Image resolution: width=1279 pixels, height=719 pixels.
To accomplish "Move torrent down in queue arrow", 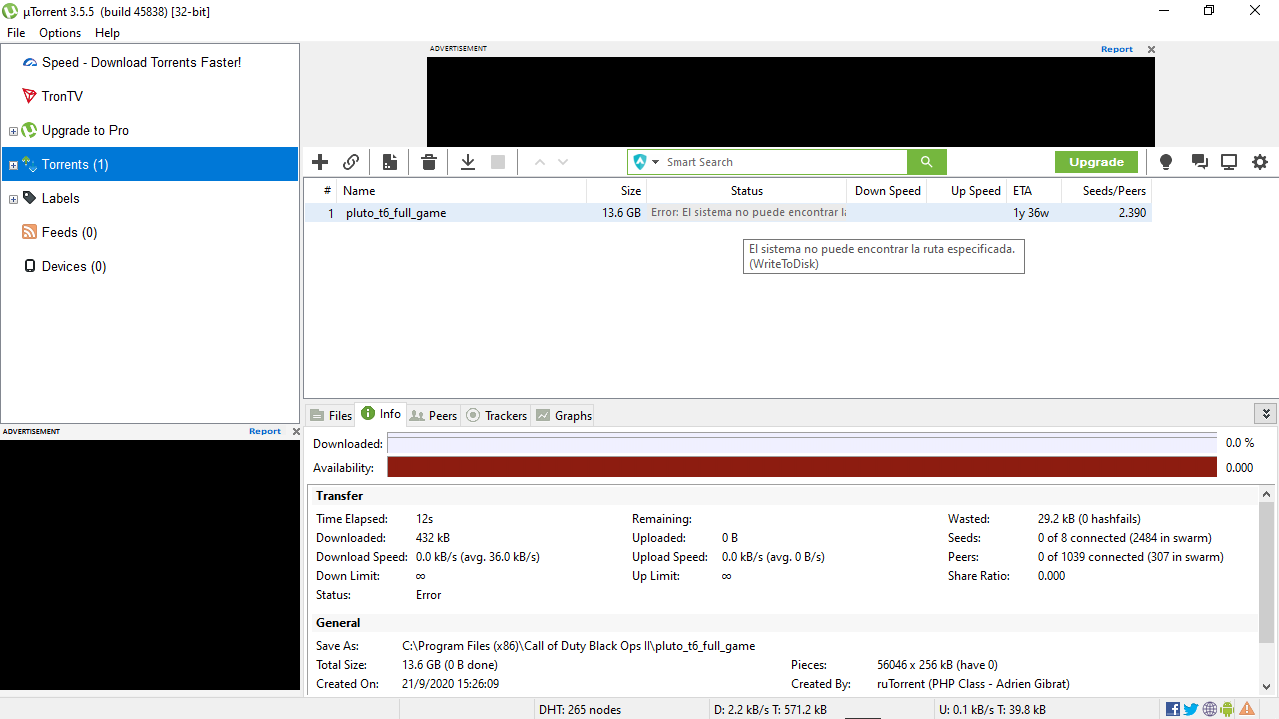I will pyautogui.click(x=563, y=162).
